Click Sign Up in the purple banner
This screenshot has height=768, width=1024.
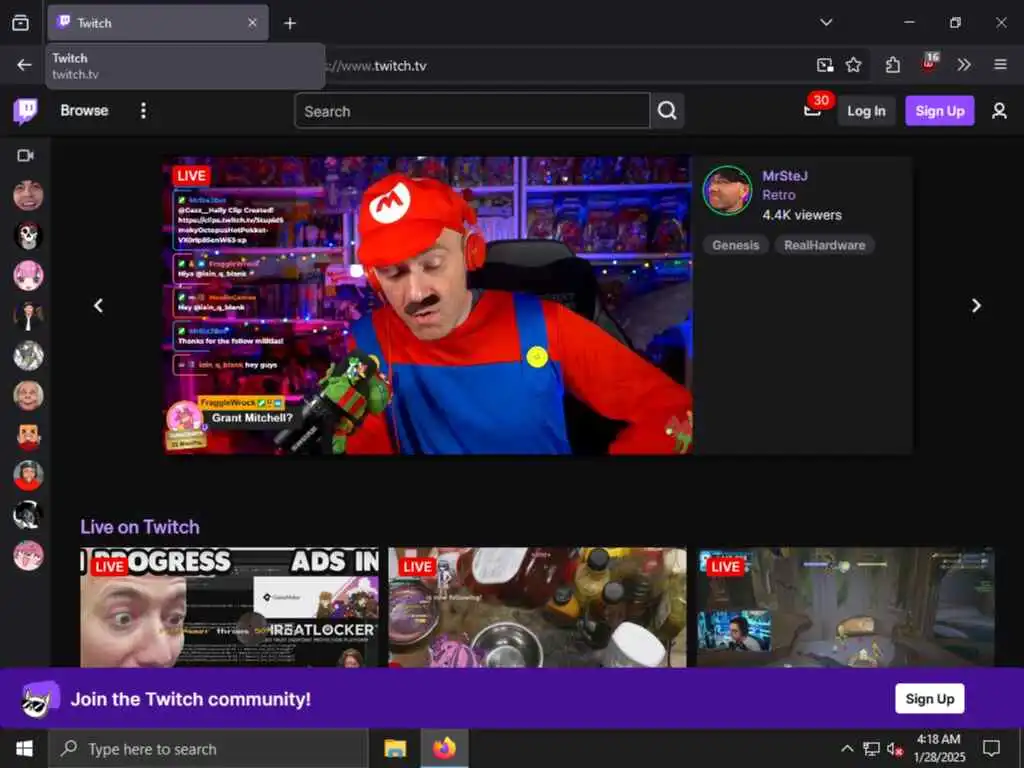coord(929,699)
